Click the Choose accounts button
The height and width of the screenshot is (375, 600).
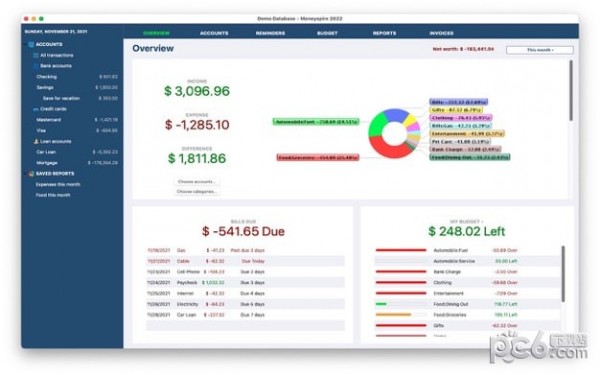[197, 182]
